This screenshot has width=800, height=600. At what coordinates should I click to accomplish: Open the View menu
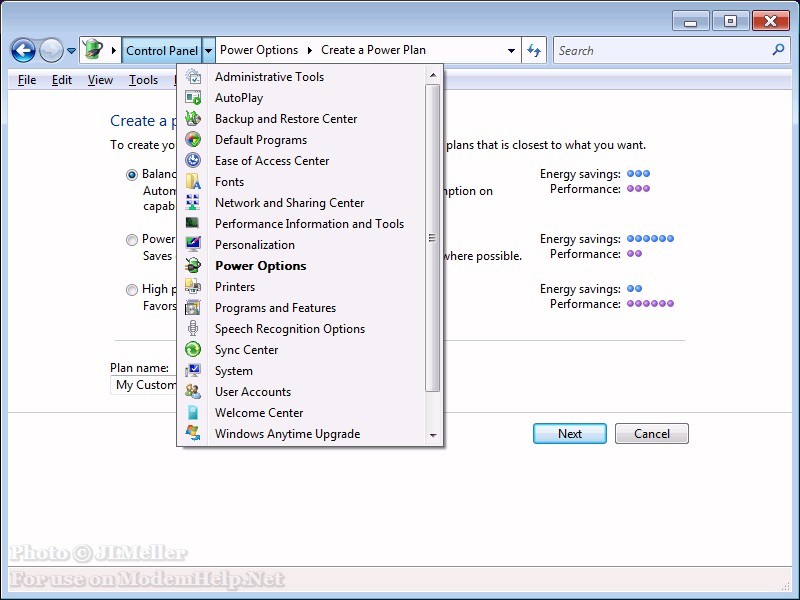(100, 80)
